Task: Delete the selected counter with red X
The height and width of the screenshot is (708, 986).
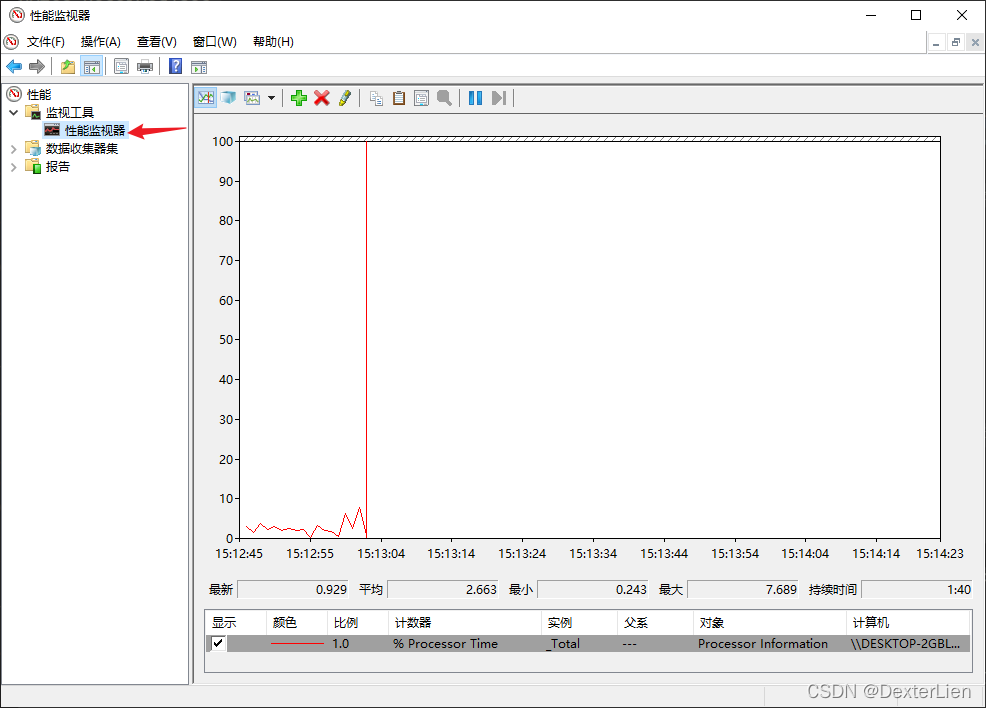Action: (x=322, y=97)
